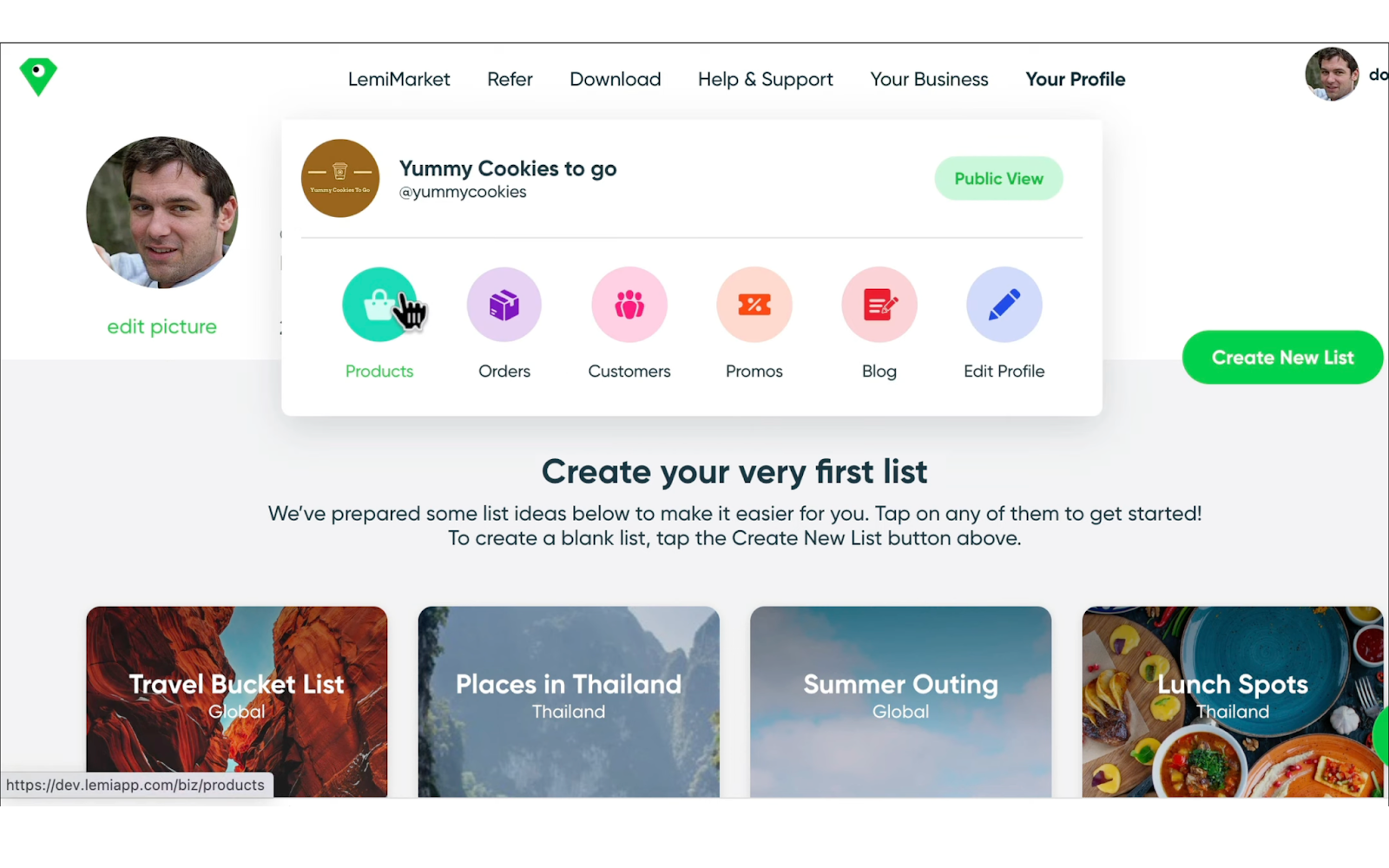Go to Download in navigation bar

[616, 79]
